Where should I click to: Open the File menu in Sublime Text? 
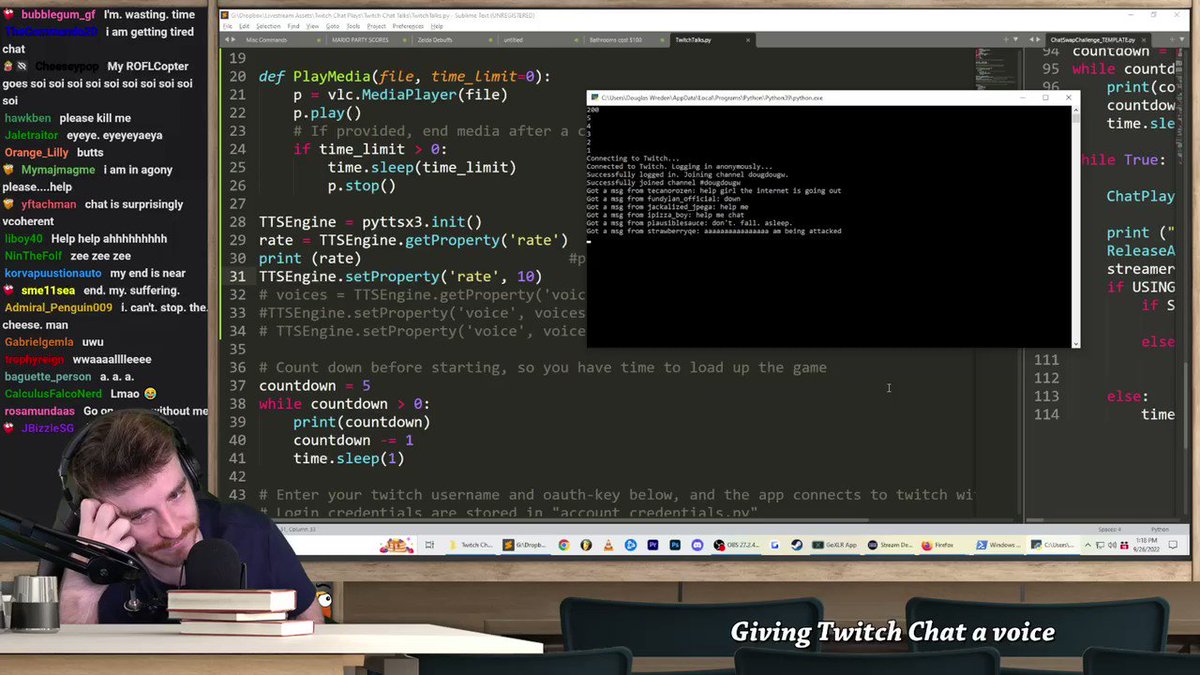pos(227,26)
